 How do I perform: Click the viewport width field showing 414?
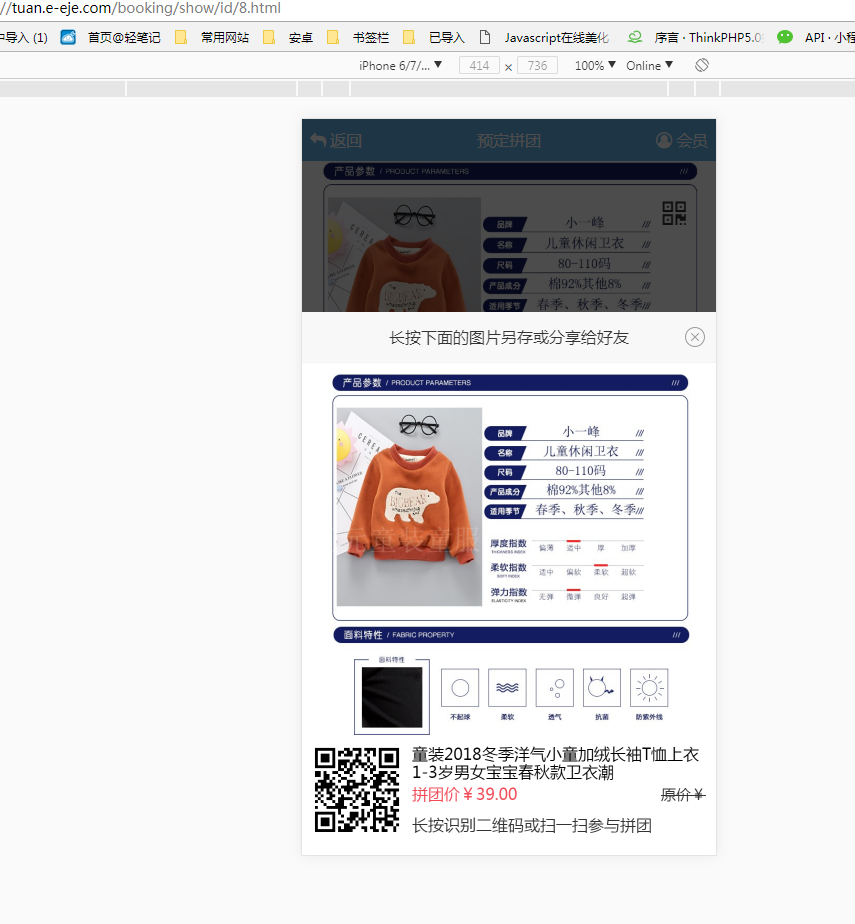[479, 65]
